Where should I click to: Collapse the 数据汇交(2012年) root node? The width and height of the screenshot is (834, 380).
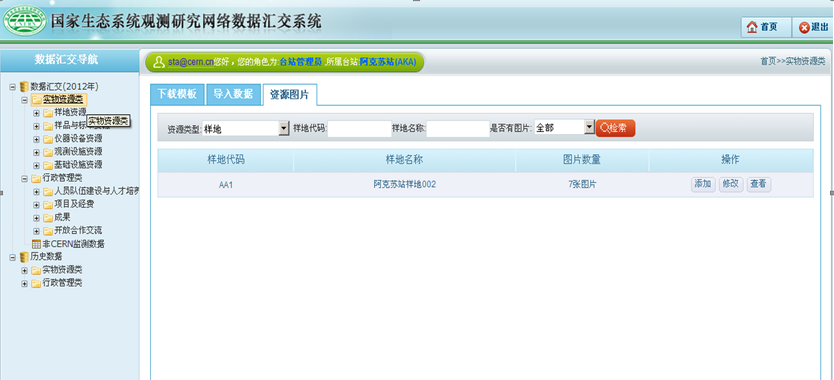pyautogui.click(x=12, y=87)
